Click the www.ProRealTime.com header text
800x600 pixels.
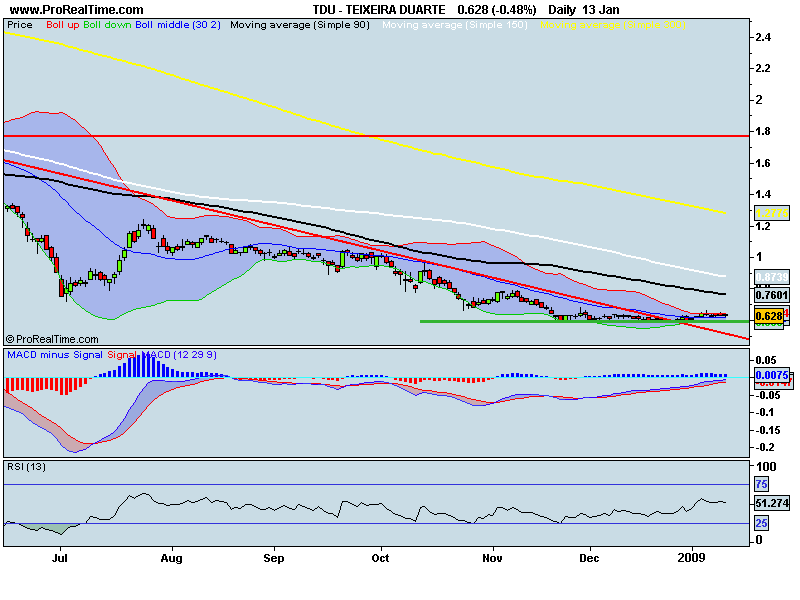pyautogui.click(x=77, y=10)
